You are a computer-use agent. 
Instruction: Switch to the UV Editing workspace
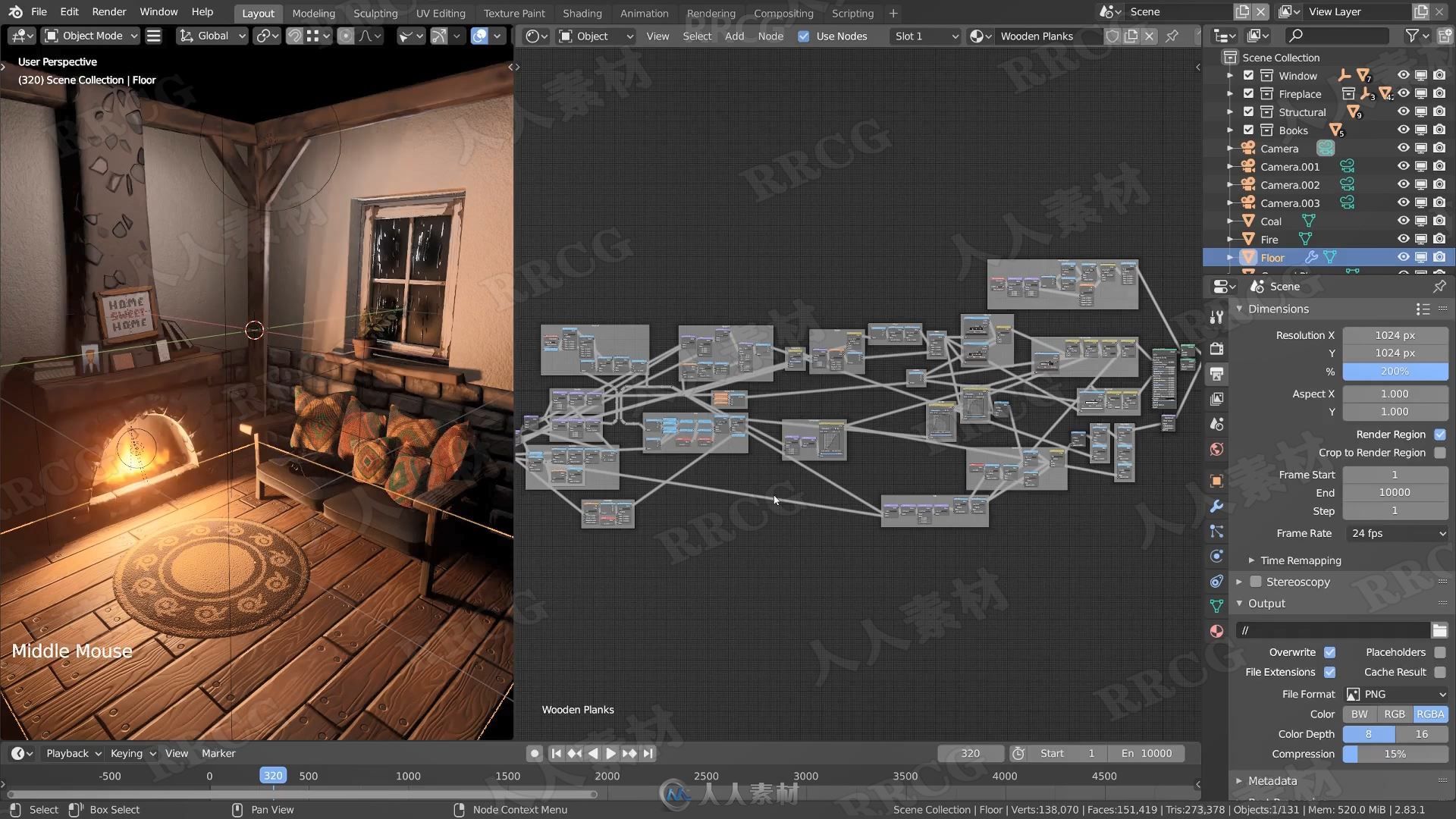pyautogui.click(x=441, y=13)
